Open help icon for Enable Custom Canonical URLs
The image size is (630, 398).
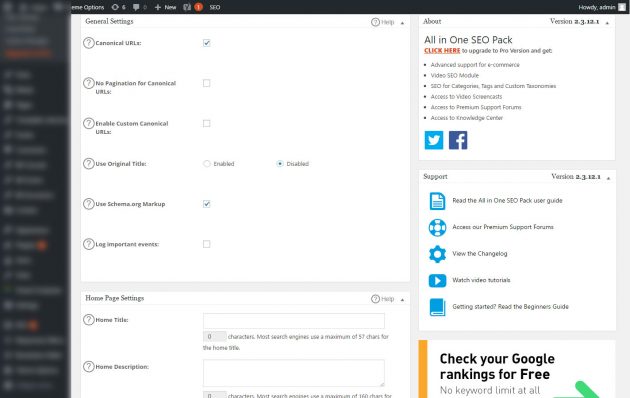88,123
